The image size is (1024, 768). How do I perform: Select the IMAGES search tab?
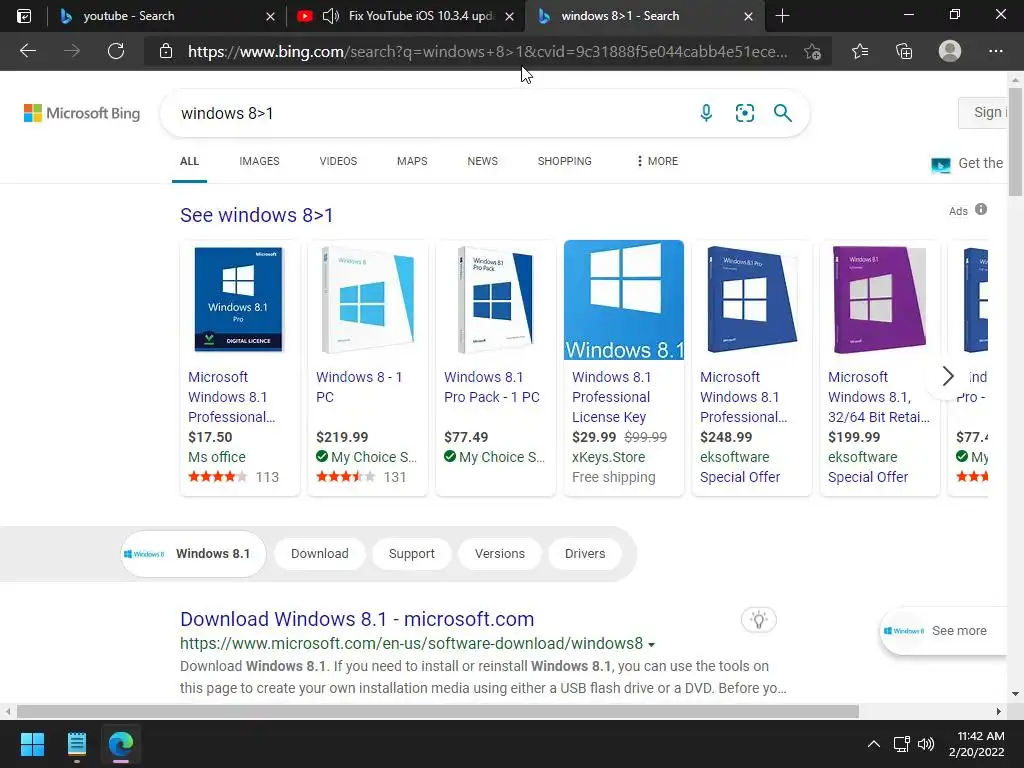(259, 161)
